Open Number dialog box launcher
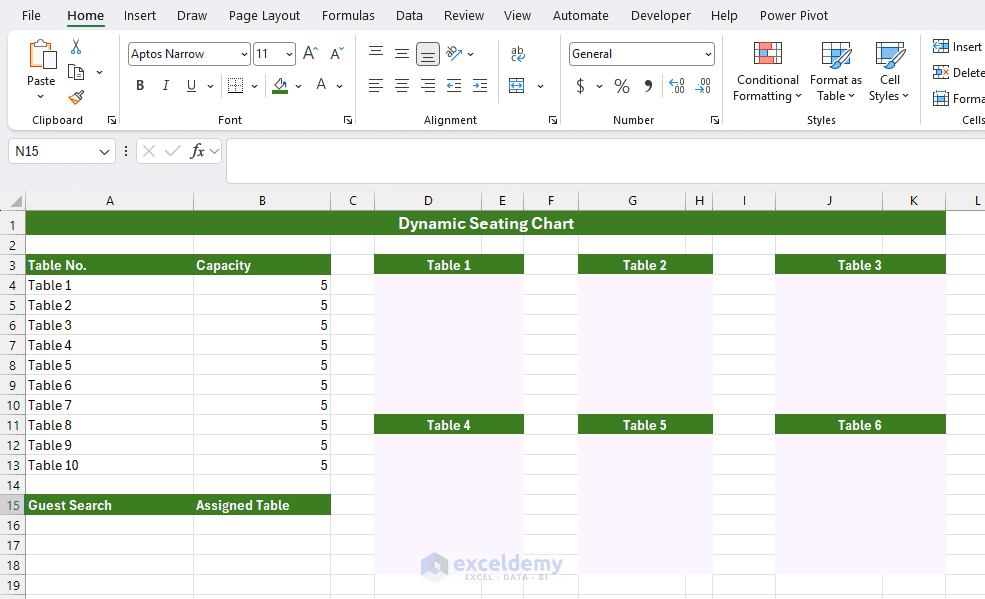Image resolution: width=985 pixels, height=599 pixels. click(x=715, y=120)
